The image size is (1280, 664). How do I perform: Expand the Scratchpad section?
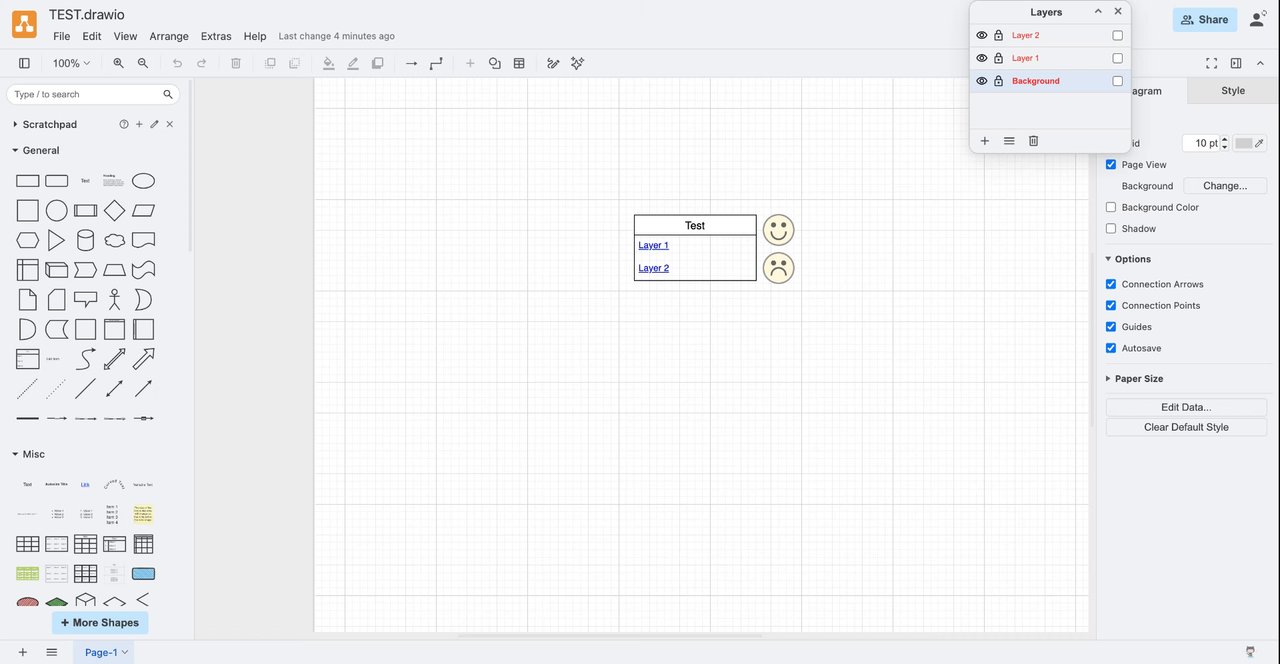pos(15,124)
